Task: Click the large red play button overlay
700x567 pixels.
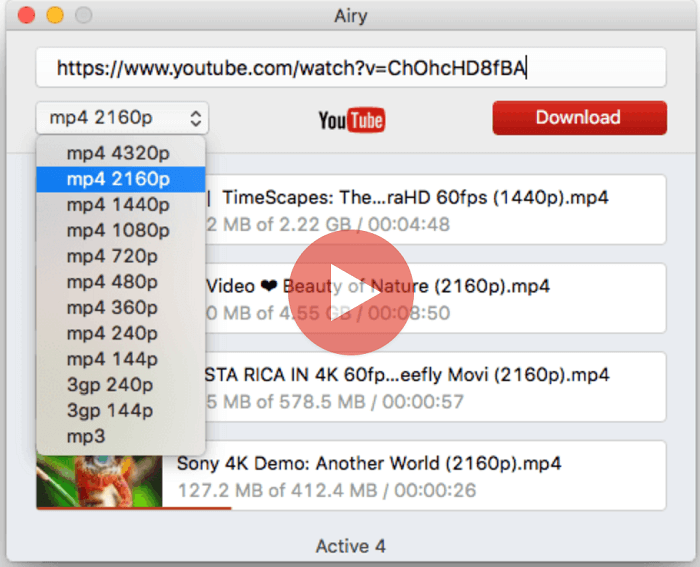Action: pos(349,284)
